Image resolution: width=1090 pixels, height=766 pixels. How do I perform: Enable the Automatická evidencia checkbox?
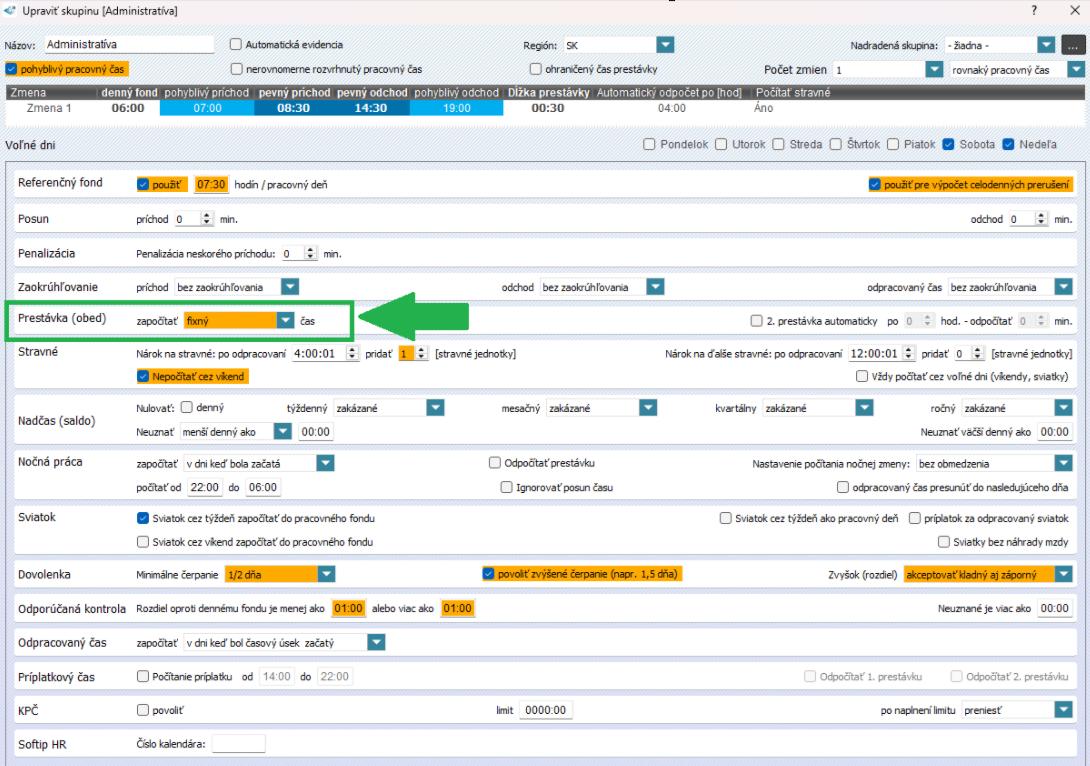point(237,45)
